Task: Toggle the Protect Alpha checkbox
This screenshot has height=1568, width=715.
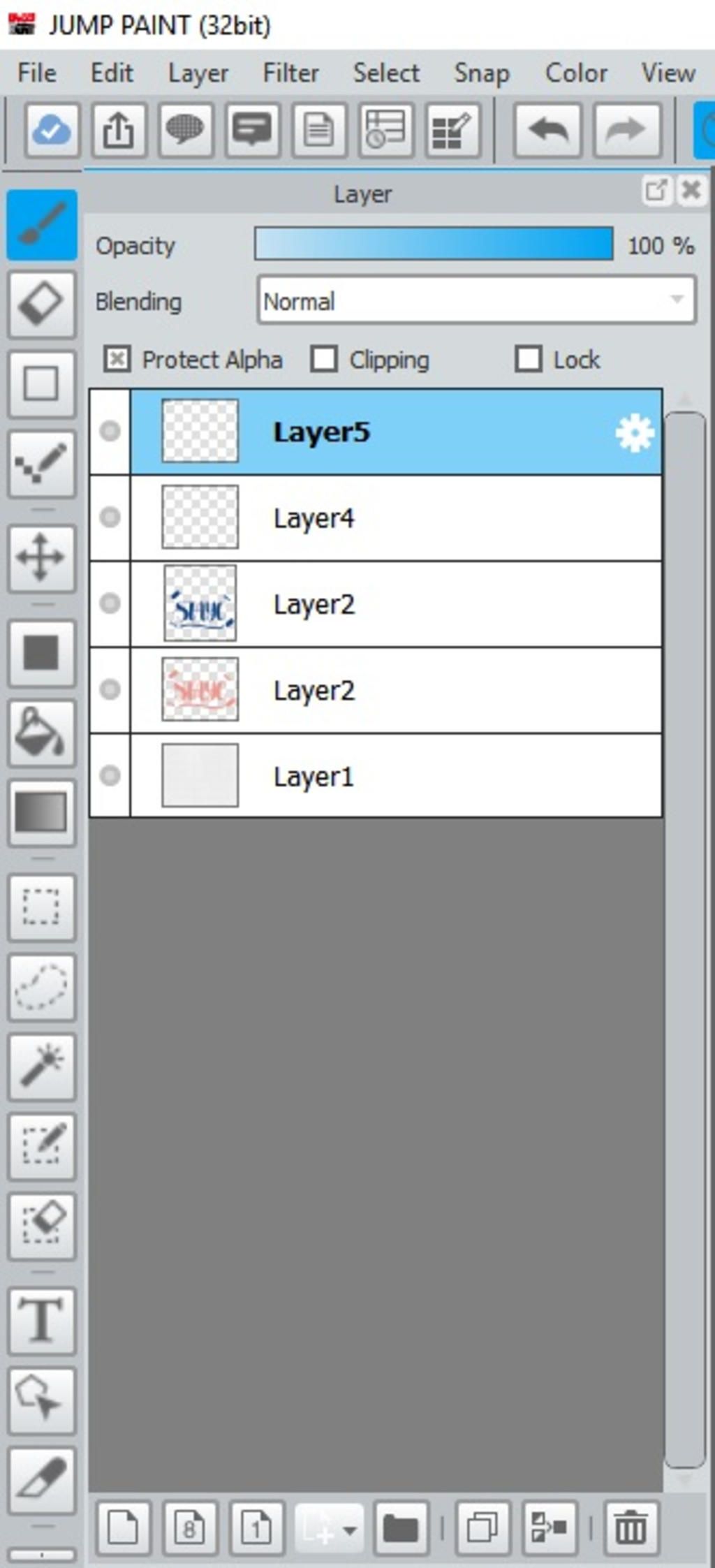Action: click(x=117, y=360)
